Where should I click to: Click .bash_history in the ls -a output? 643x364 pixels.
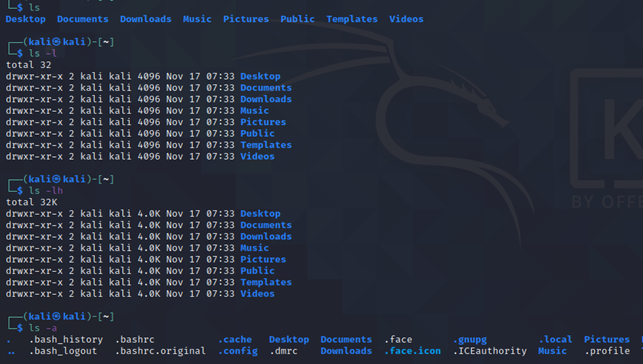(x=66, y=339)
